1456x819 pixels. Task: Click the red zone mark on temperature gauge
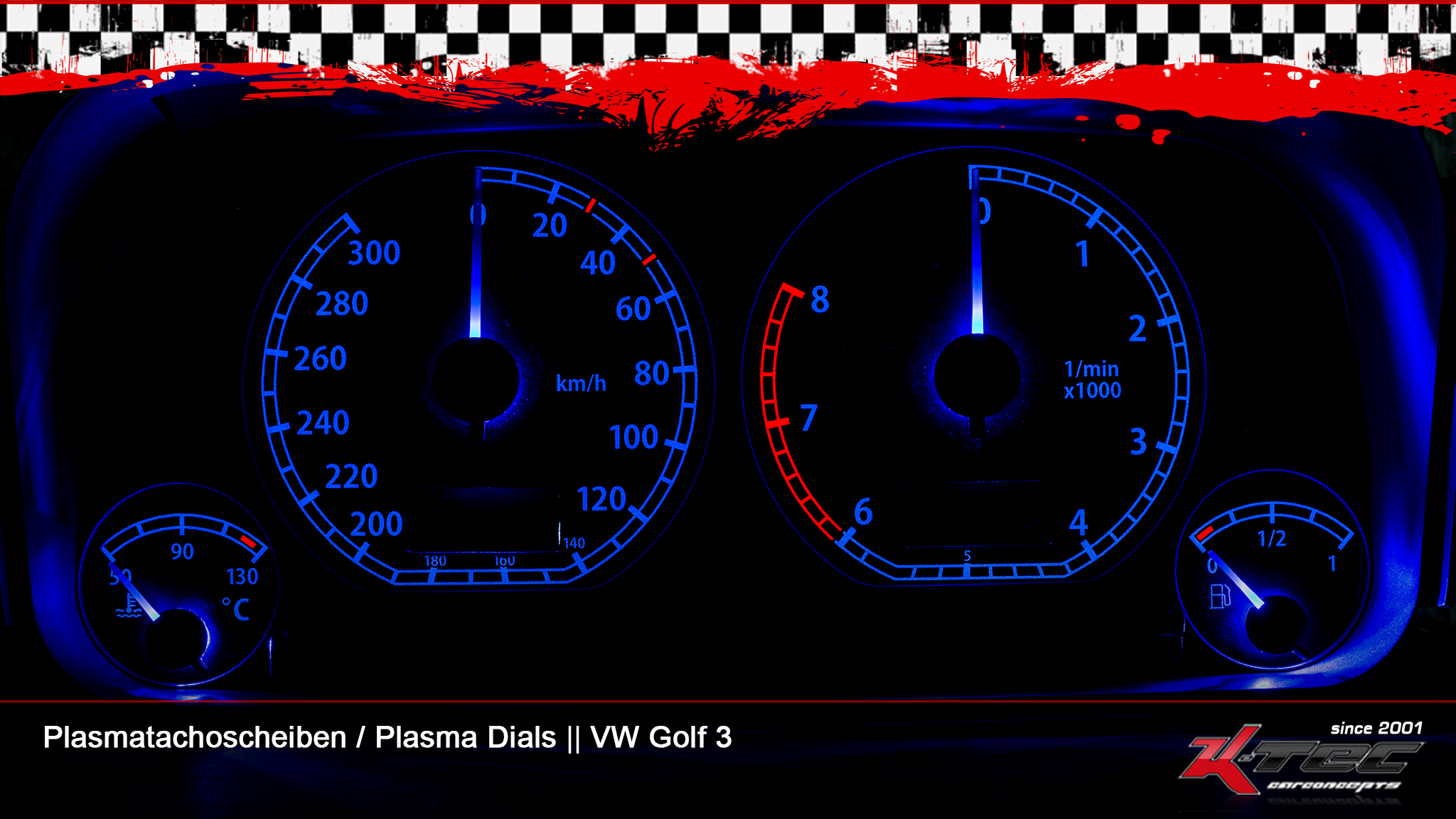[248, 542]
